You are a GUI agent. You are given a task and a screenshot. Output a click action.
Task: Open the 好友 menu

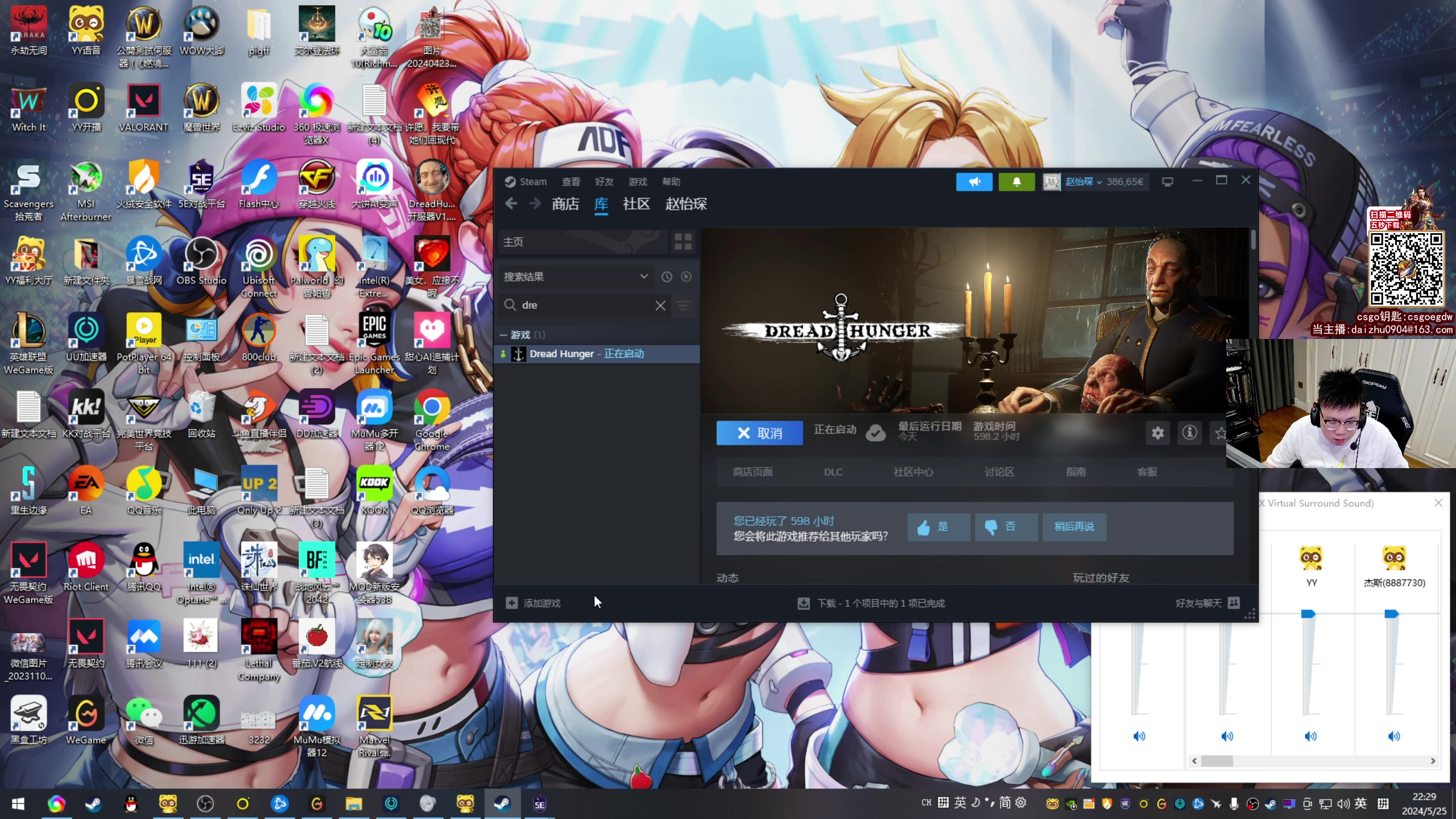[603, 181]
